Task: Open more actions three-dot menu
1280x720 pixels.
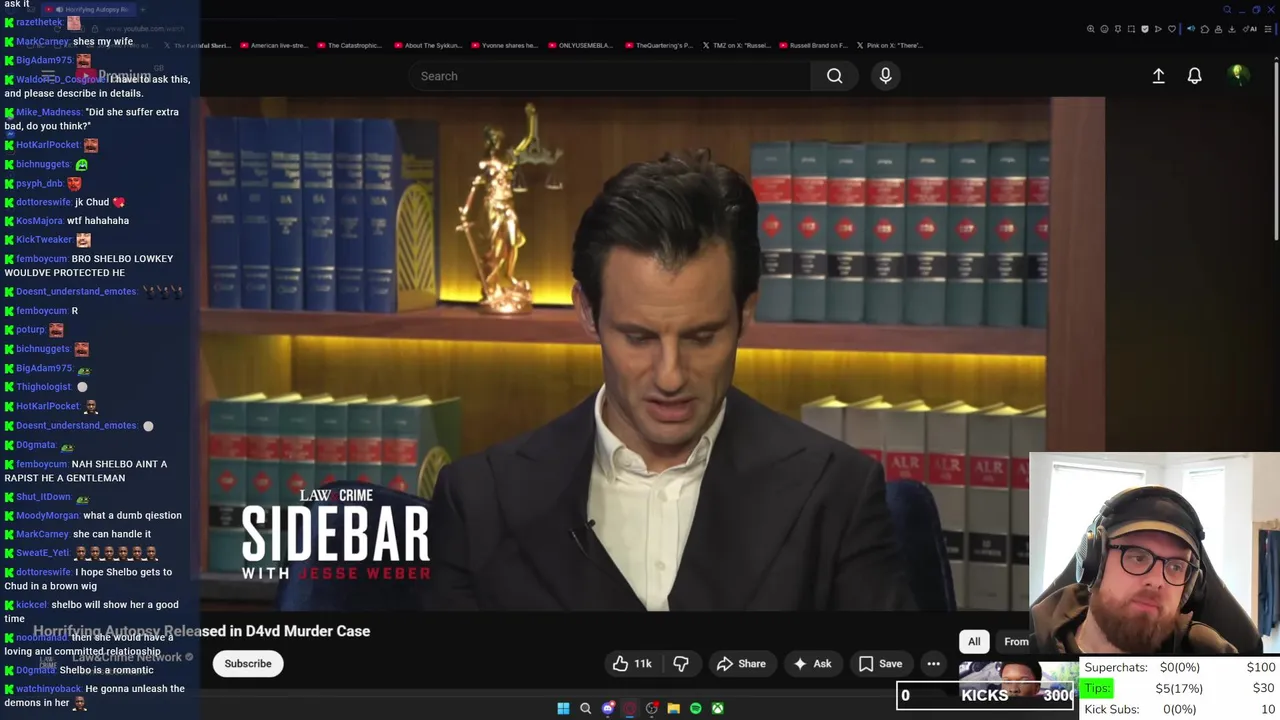Action: click(x=933, y=664)
